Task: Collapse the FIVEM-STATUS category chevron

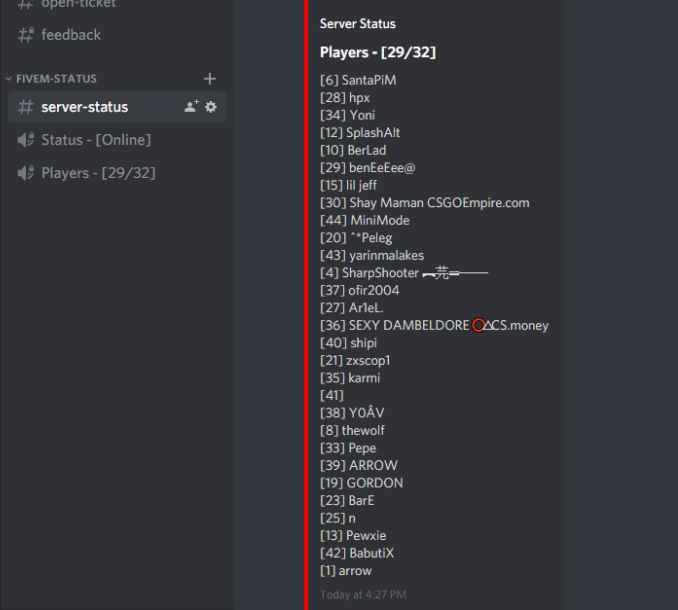Action: (x=8, y=79)
